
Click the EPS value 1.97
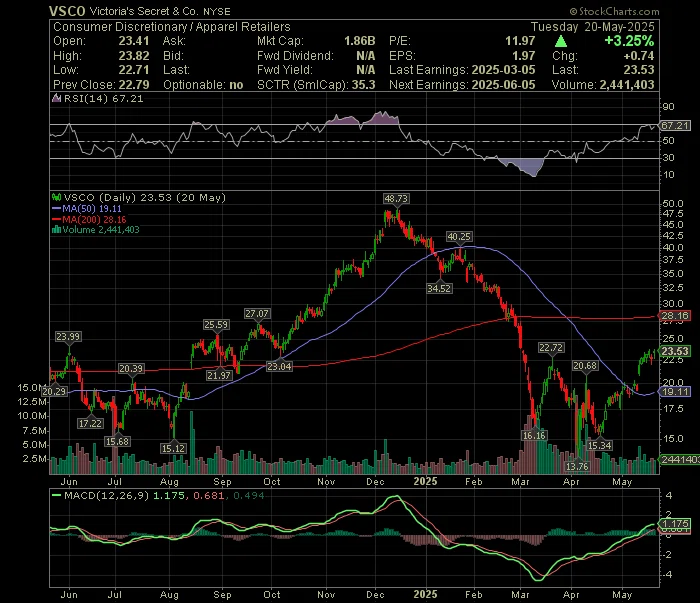click(x=524, y=56)
